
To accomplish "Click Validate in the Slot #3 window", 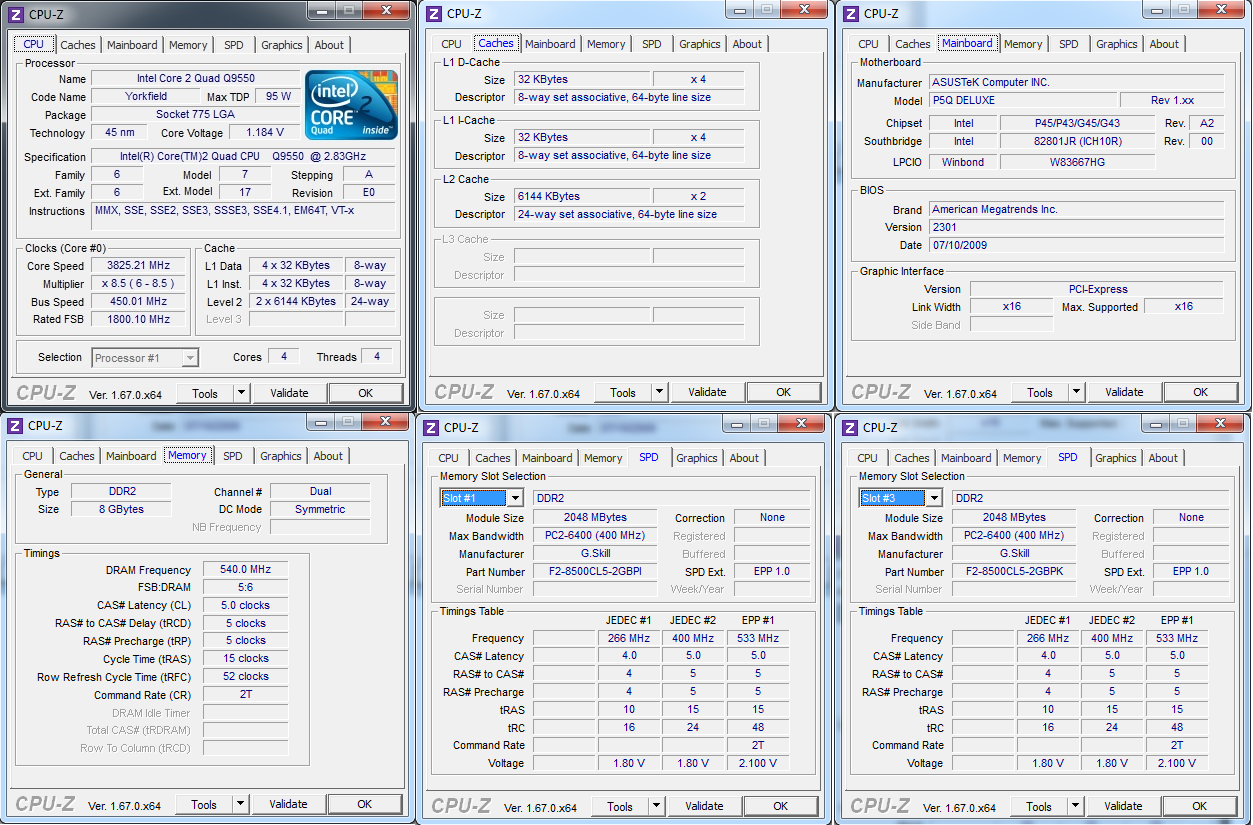I will tap(1123, 806).
